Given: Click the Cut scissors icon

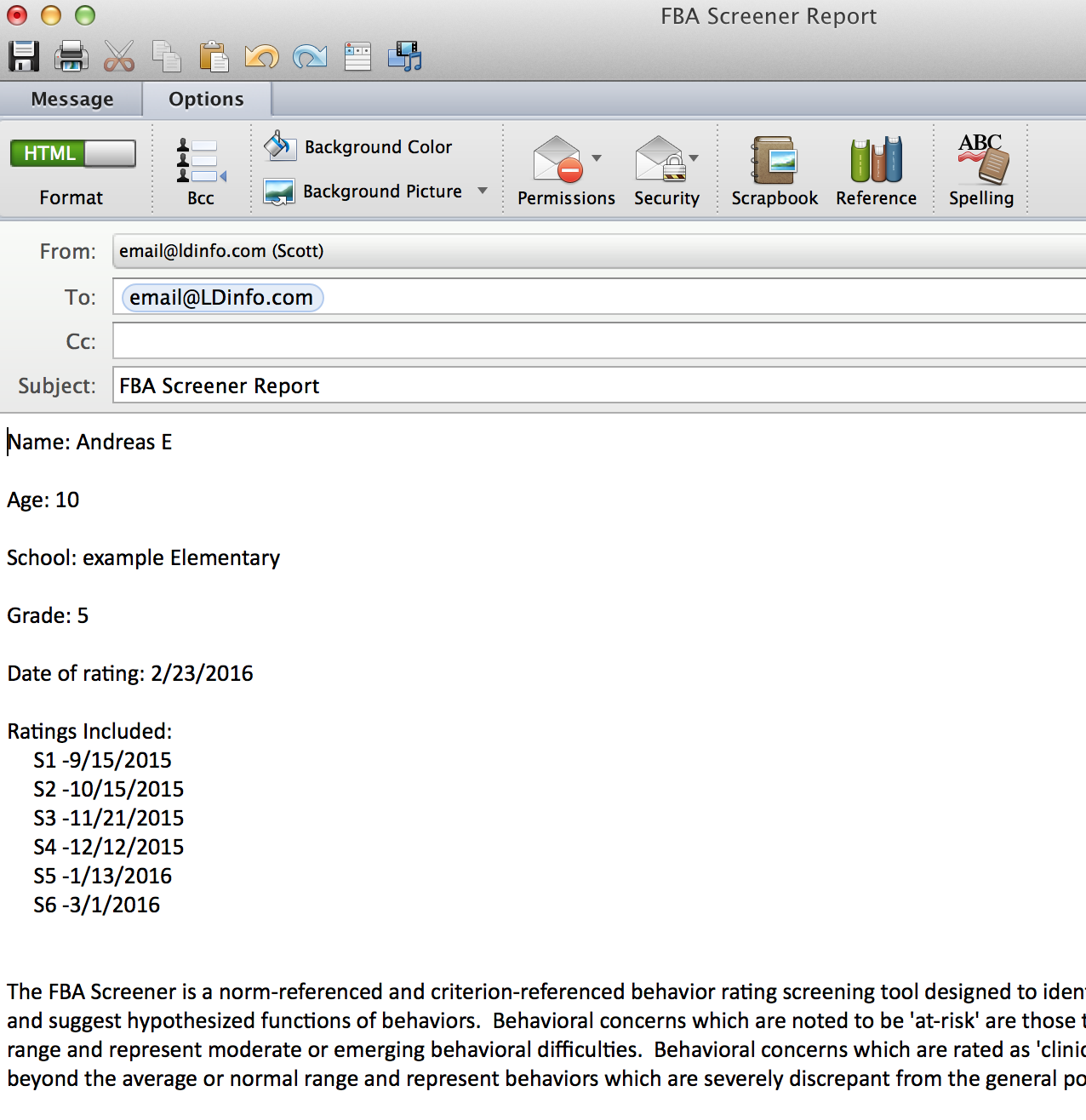Looking at the screenshot, I should [119, 56].
